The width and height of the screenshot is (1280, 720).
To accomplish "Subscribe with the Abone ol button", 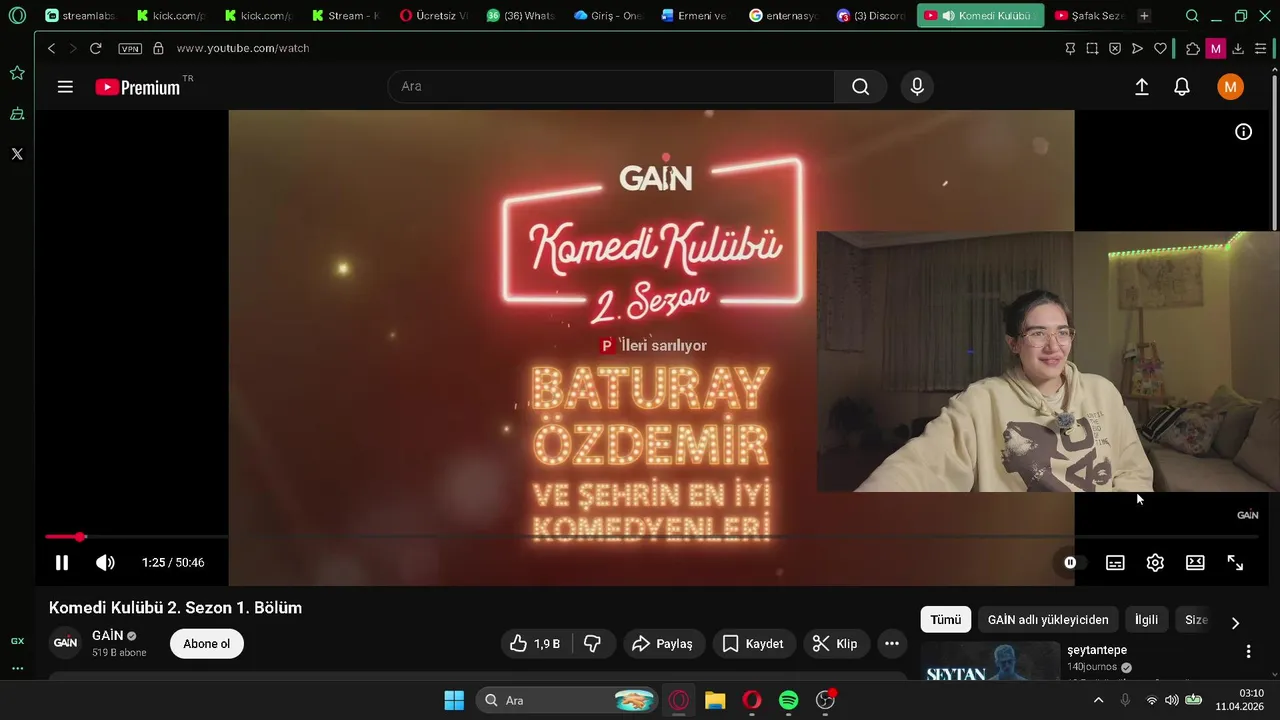I will [207, 644].
